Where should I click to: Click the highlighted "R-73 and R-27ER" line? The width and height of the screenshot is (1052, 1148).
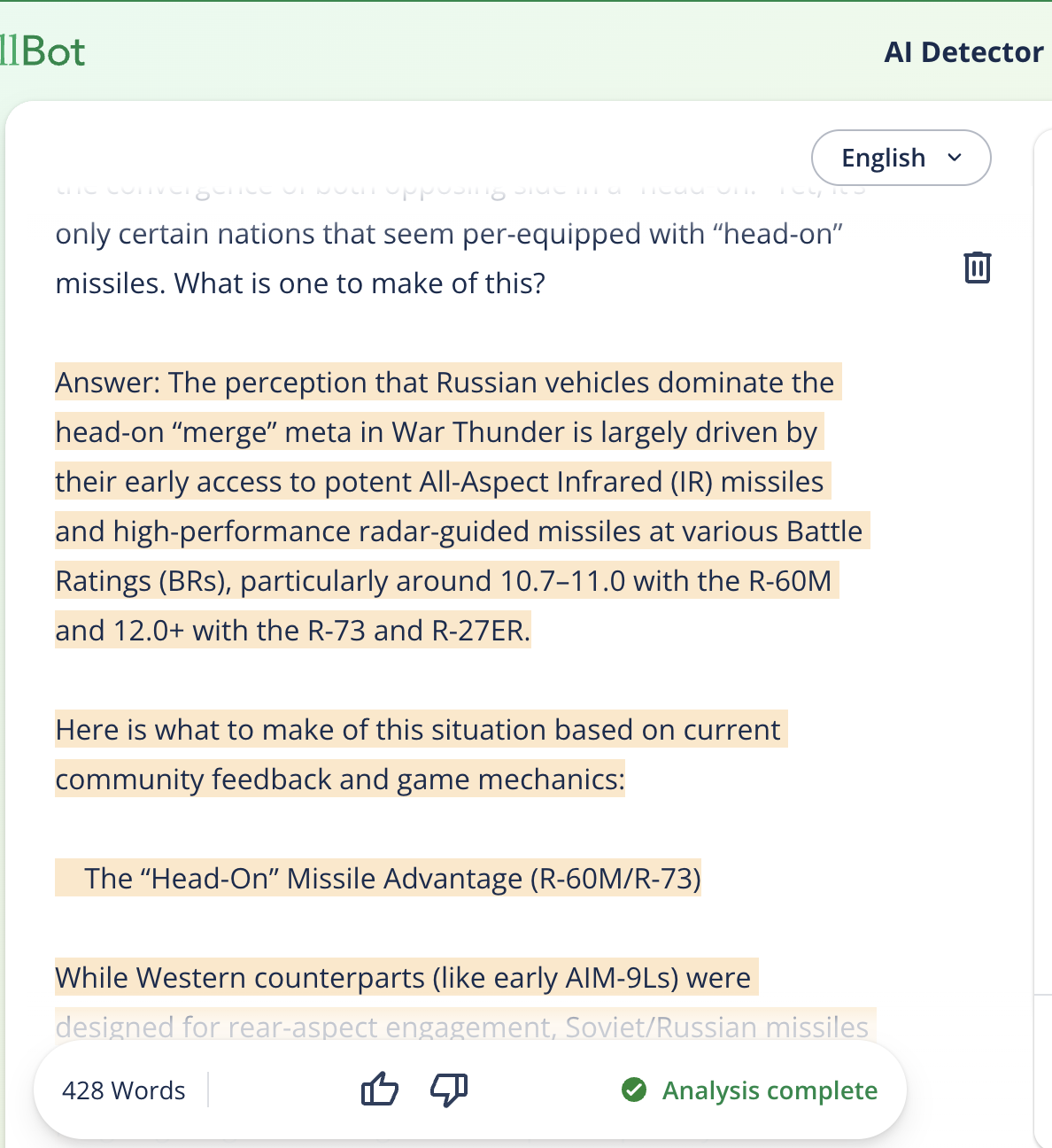tap(292, 631)
